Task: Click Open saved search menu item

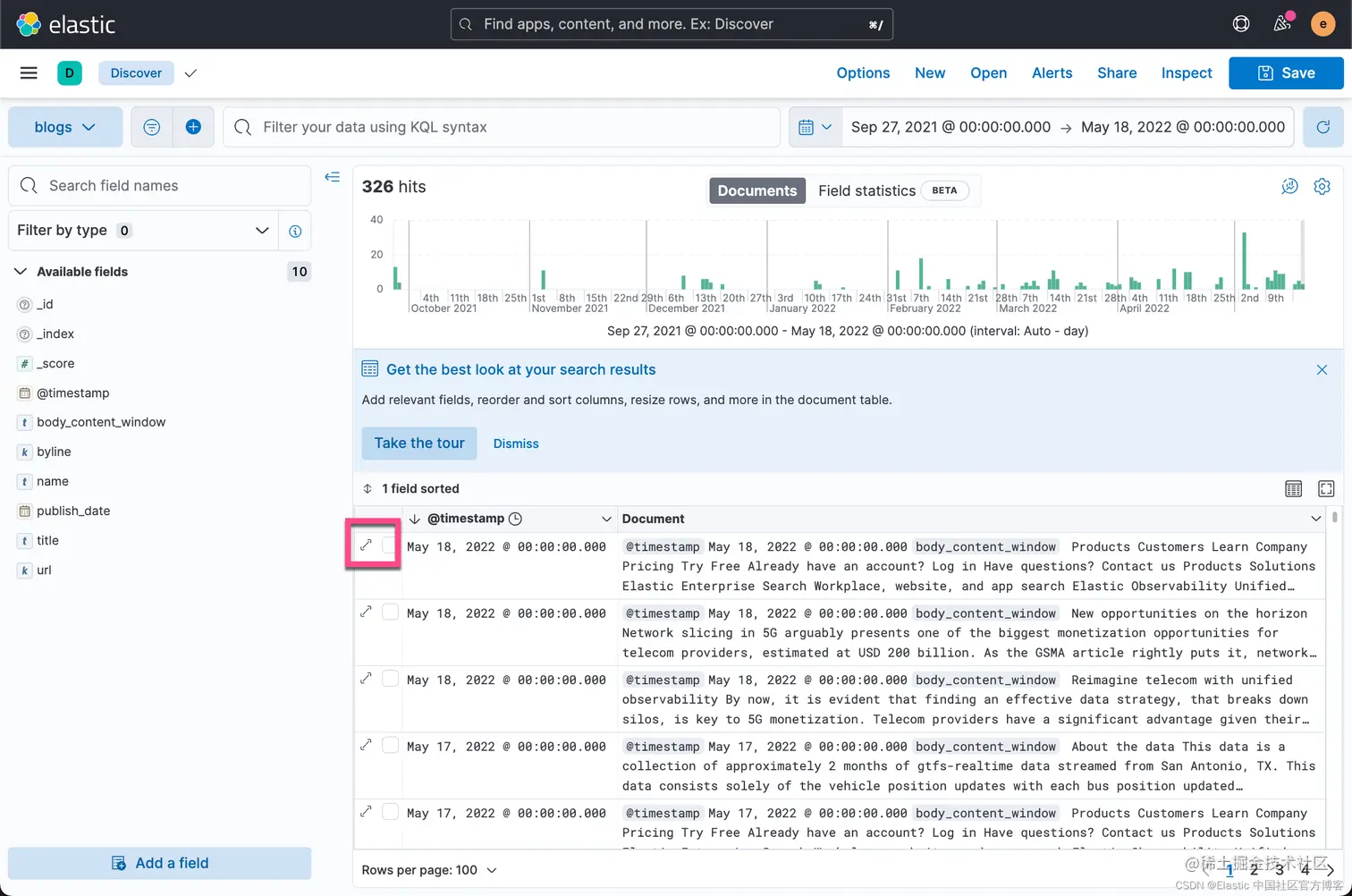Action: tap(989, 73)
